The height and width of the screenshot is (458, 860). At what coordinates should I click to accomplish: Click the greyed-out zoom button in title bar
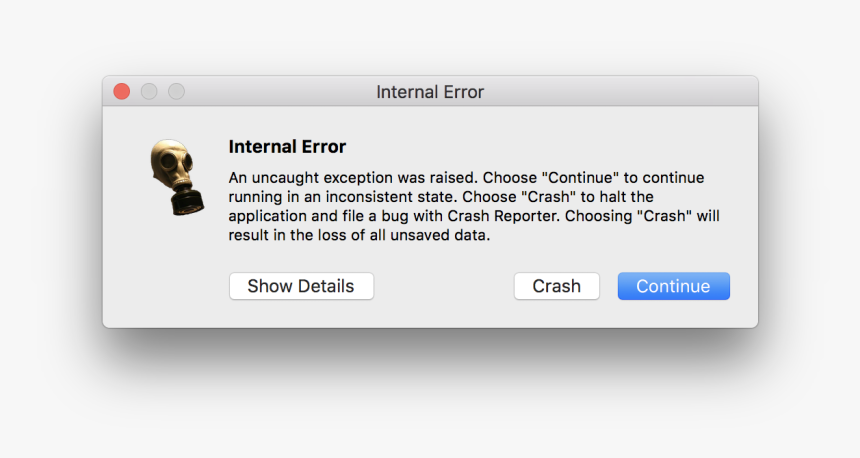176,92
